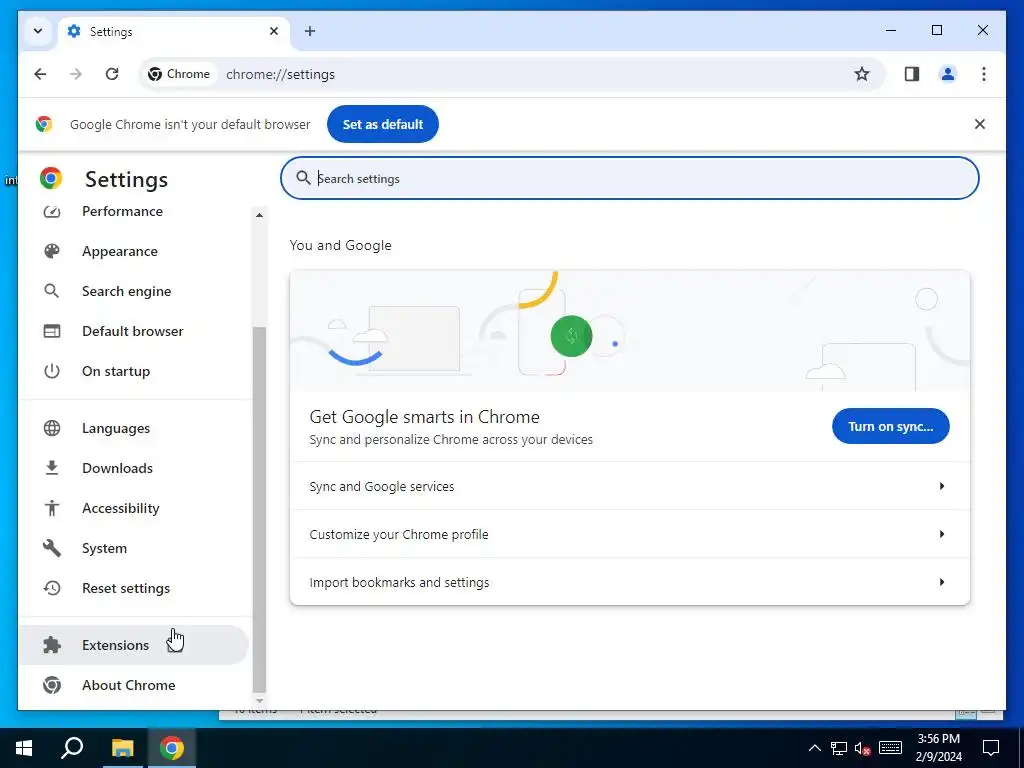This screenshot has height=768, width=1024.
Task: Open Windows taskbar search
Action: (x=72, y=748)
